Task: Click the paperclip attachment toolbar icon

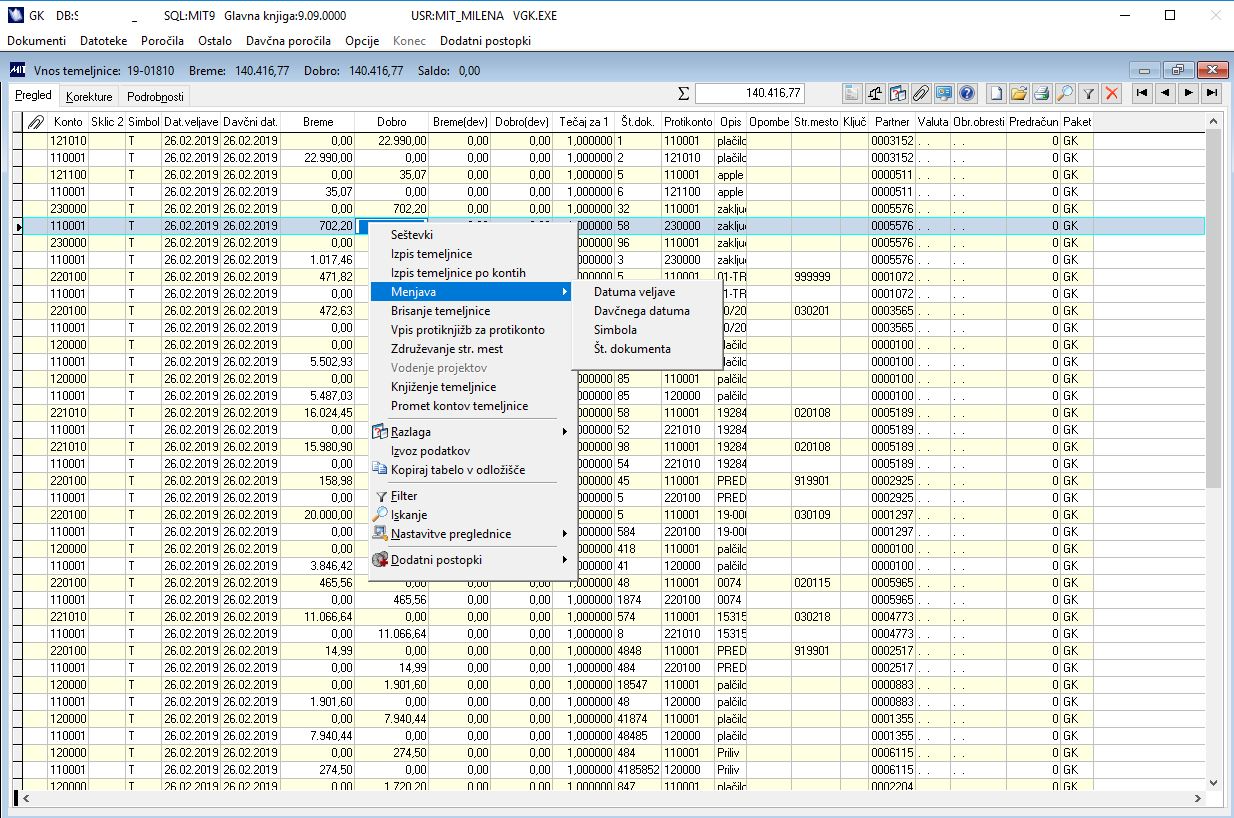Action: 920,93
